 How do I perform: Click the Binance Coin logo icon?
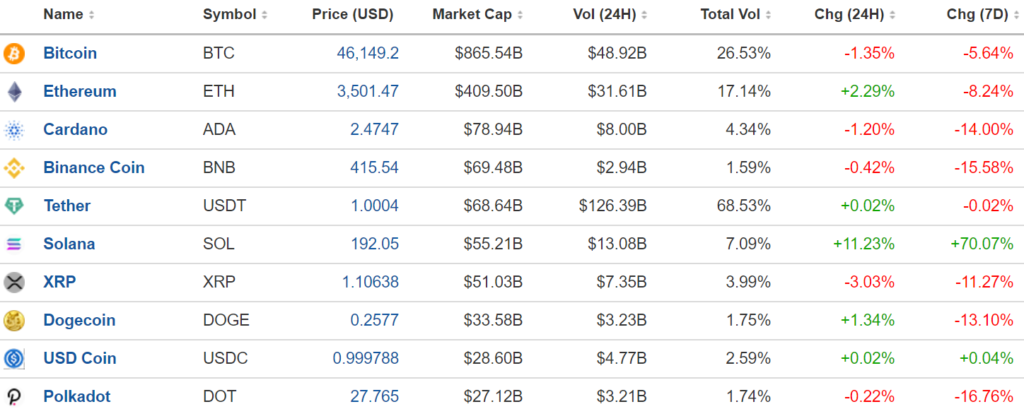click(x=14, y=168)
